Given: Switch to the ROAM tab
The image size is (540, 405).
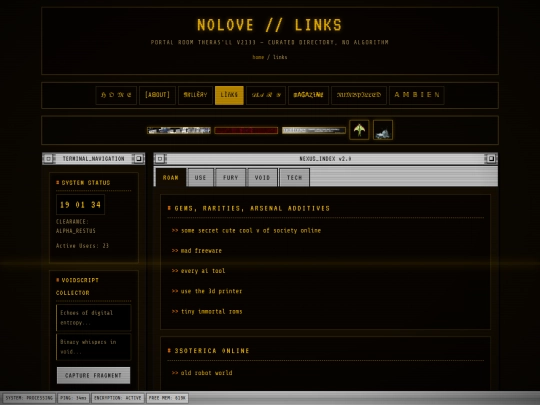Looking at the screenshot, I should tap(171, 178).
